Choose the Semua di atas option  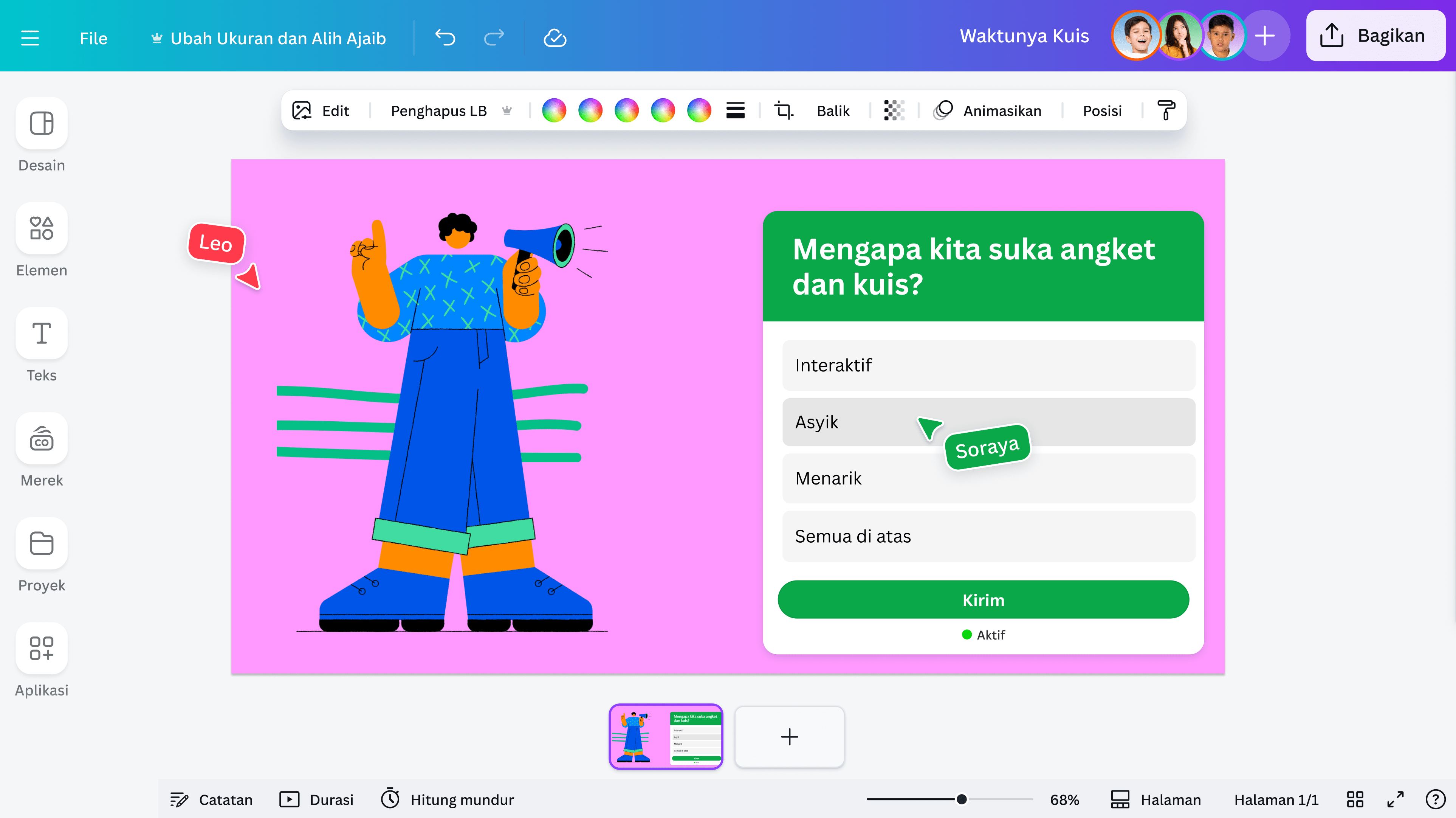[x=988, y=536]
